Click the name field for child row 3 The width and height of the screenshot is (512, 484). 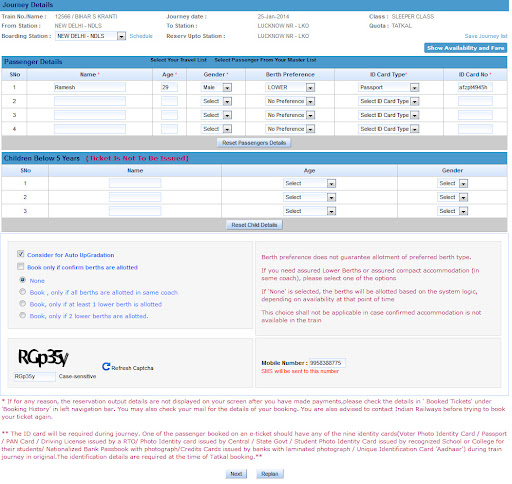(135, 211)
